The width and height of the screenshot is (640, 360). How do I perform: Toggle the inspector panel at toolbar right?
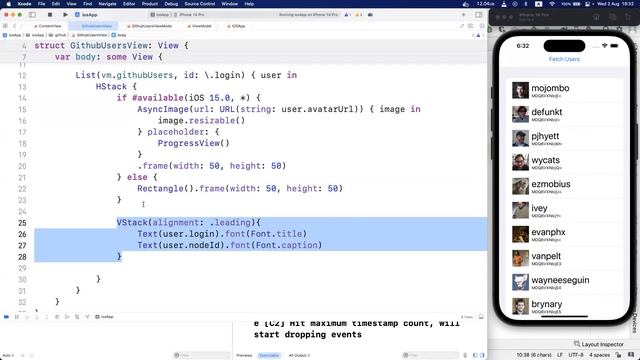point(478,15)
